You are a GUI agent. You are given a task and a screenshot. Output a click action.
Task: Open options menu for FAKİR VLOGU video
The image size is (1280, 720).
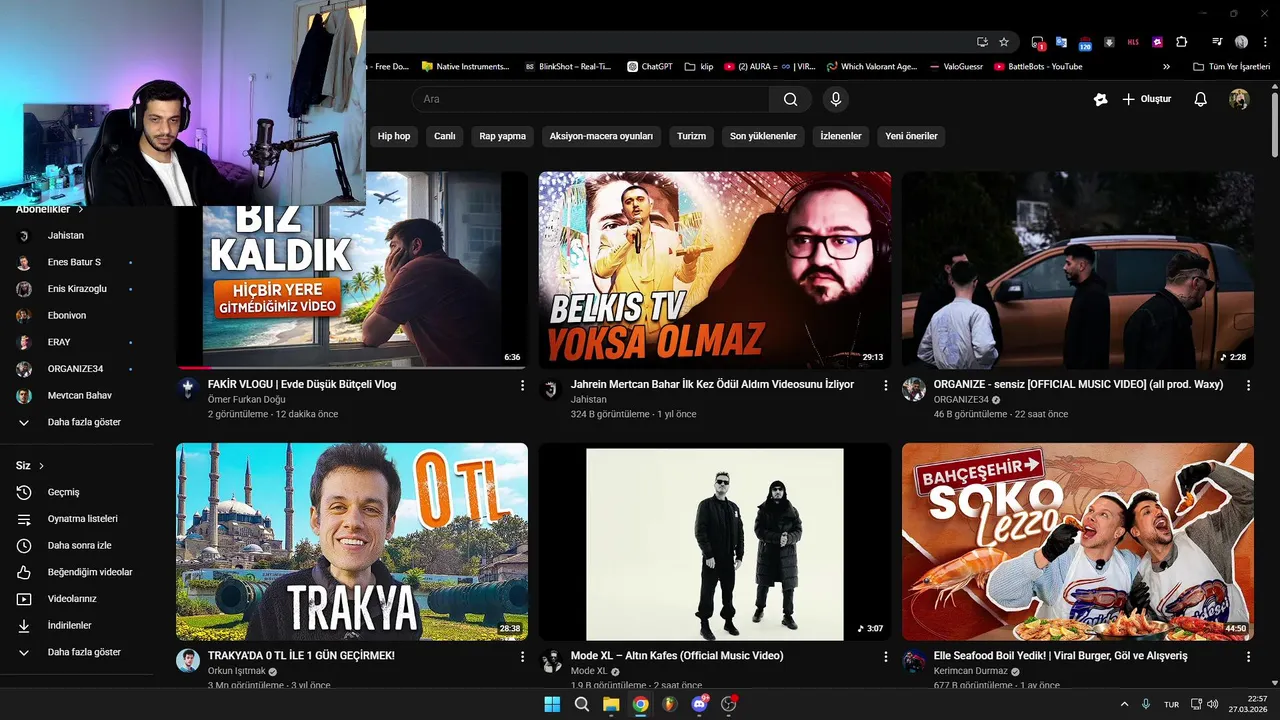[522, 385]
